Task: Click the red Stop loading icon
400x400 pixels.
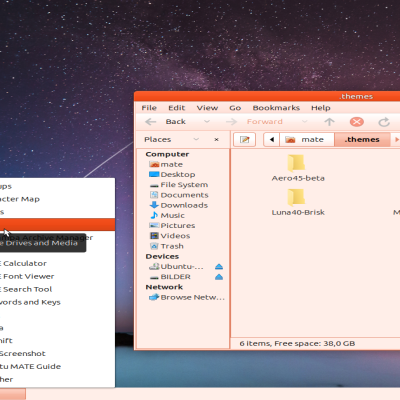Action: point(357,122)
